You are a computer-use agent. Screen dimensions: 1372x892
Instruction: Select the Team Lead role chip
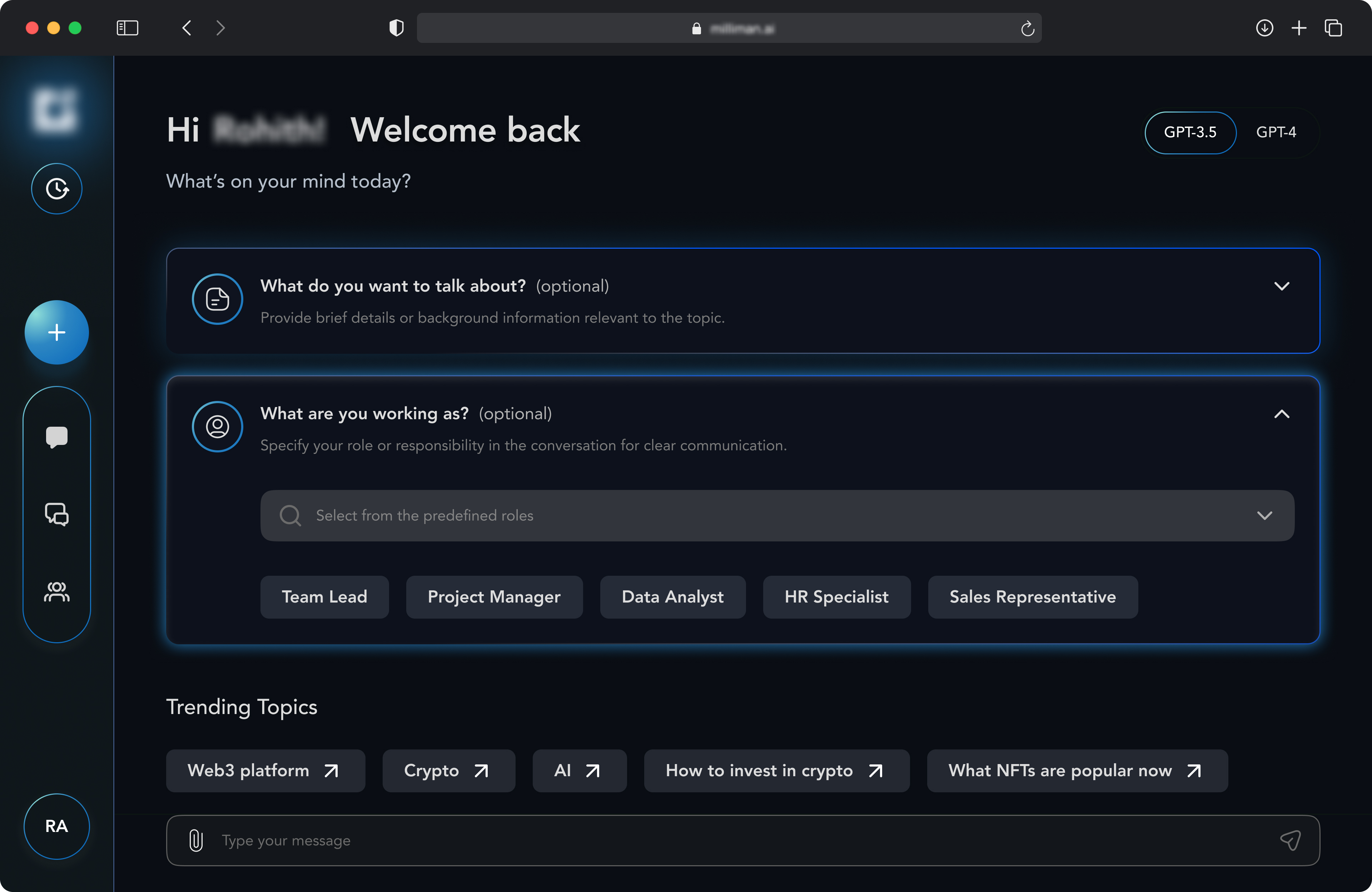(324, 597)
